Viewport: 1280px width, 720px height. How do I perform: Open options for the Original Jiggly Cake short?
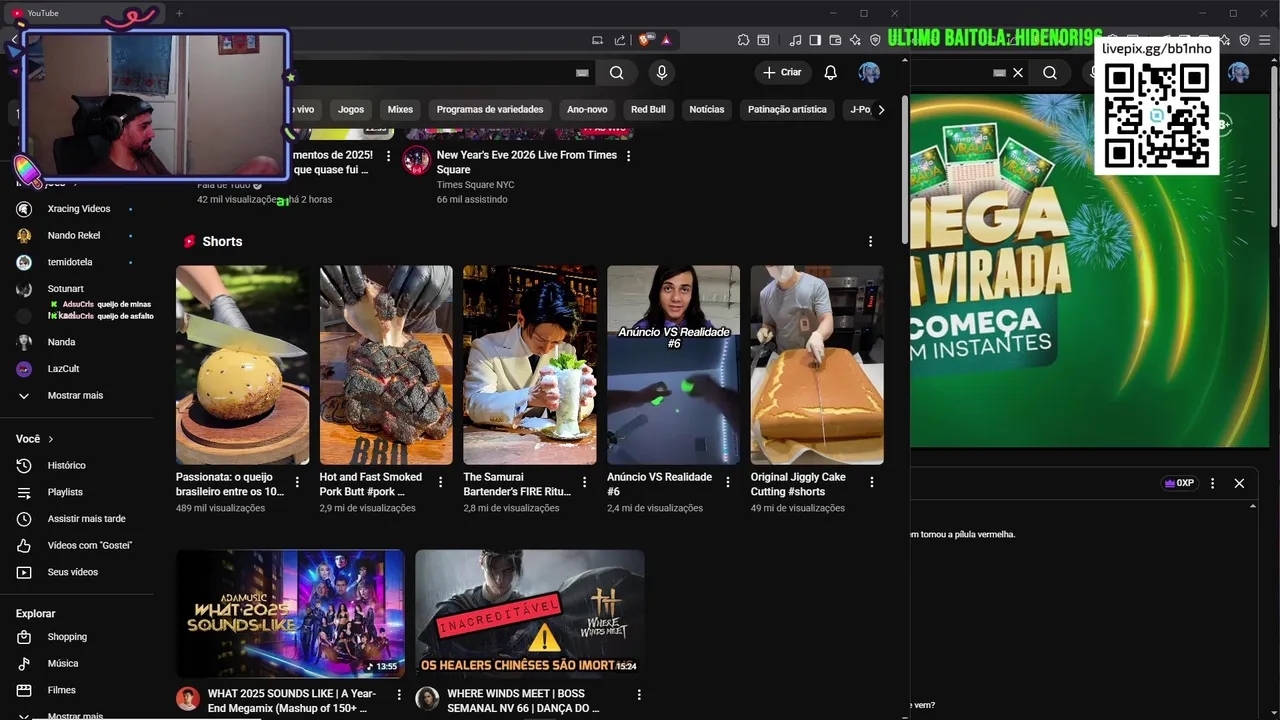point(871,482)
